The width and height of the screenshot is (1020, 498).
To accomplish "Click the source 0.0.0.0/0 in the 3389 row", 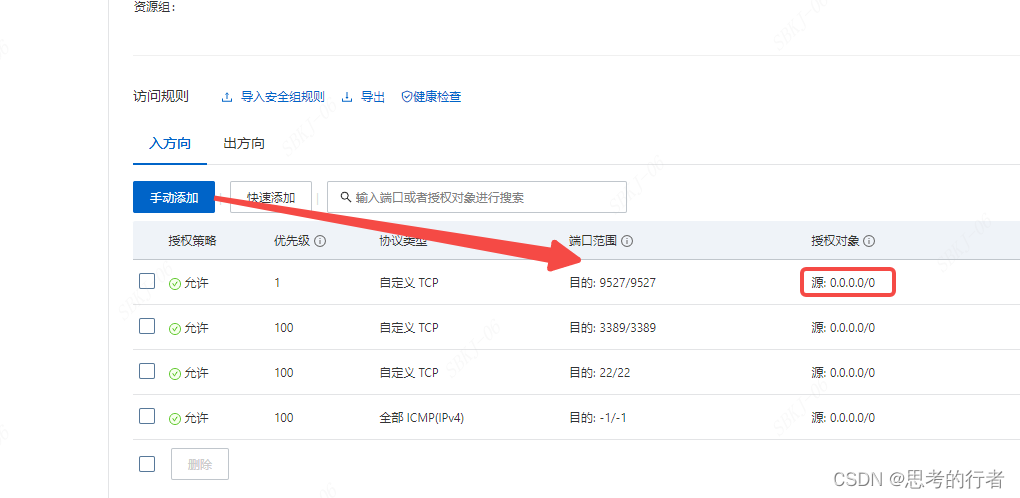I will pyautogui.click(x=843, y=328).
